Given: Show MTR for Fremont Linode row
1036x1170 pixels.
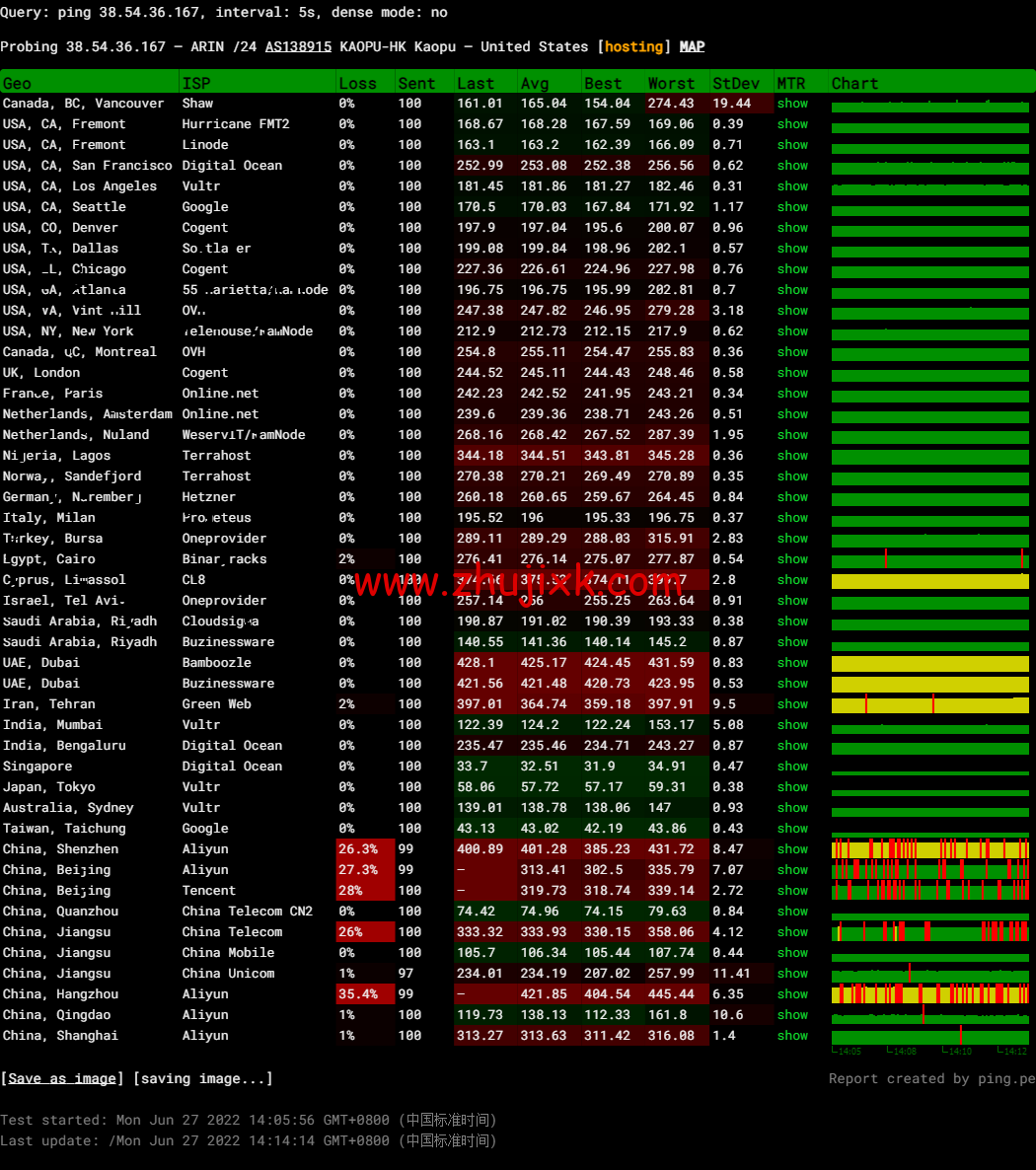Looking at the screenshot, I should 791,145.
